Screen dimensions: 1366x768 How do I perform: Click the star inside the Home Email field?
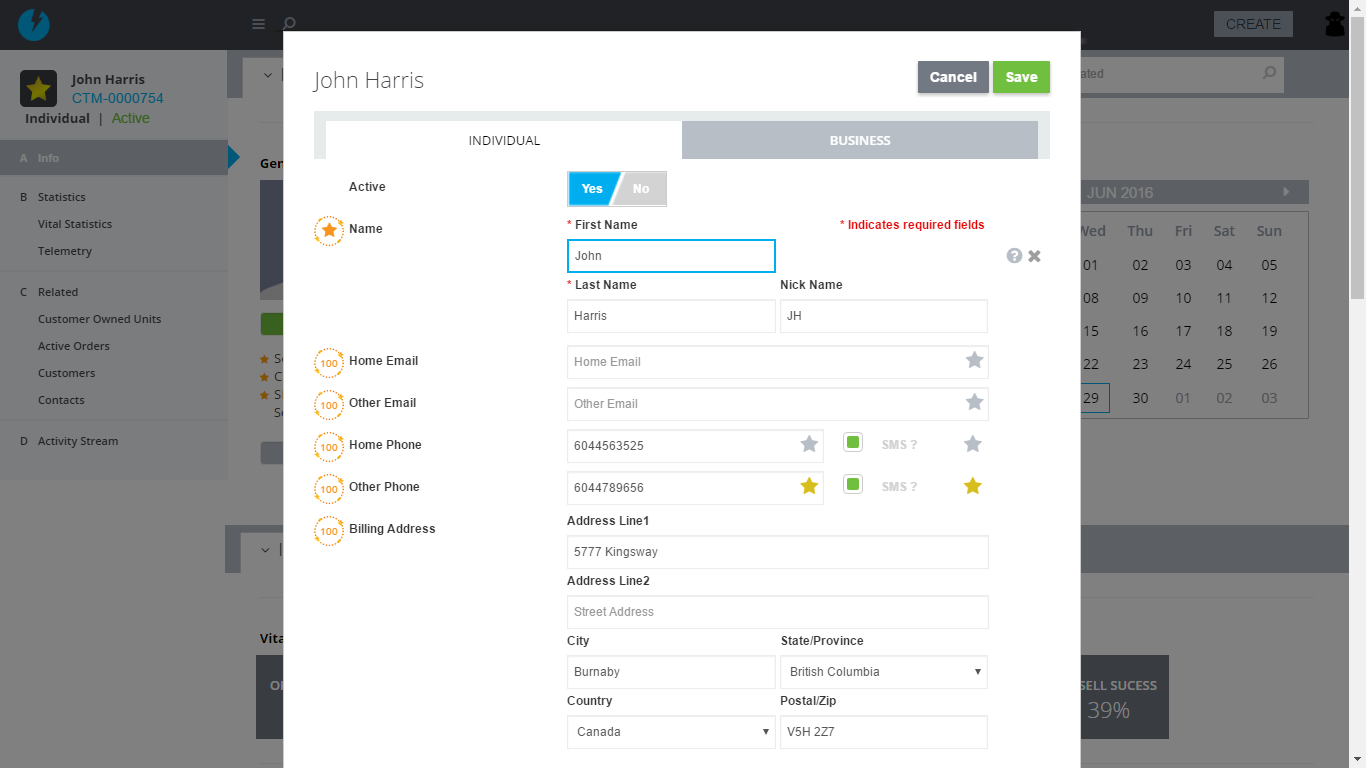[x=973, y=361]
